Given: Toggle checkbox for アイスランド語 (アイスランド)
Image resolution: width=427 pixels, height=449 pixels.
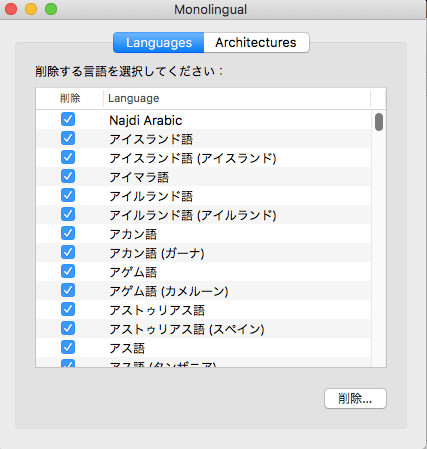Looking at the screenshot, I should [68, 157].
